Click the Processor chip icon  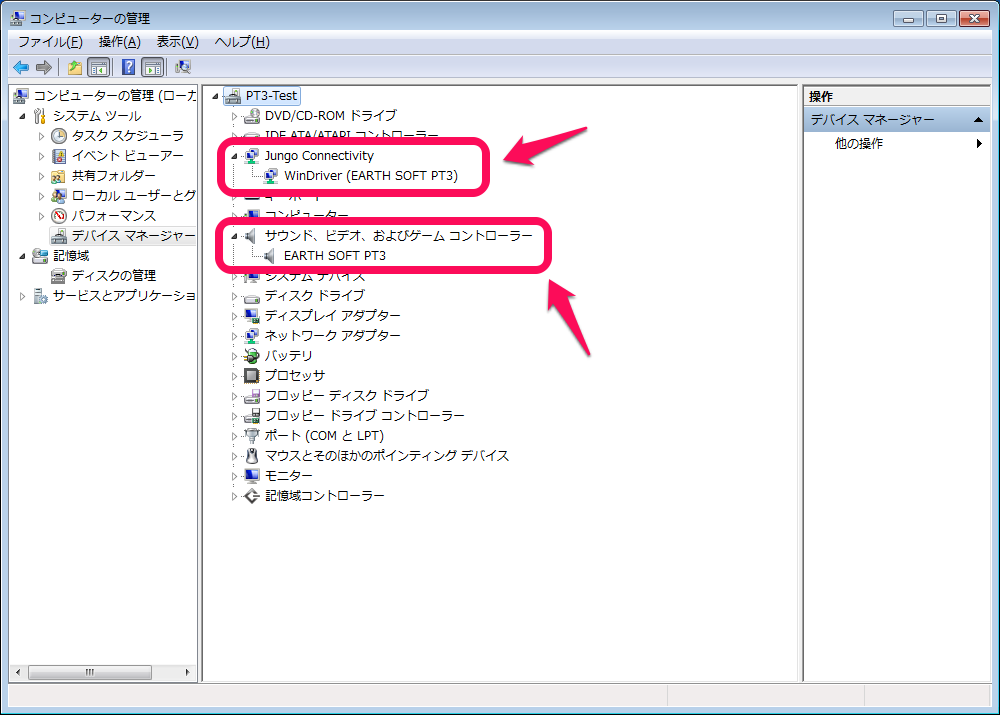[x=253, y=376]
